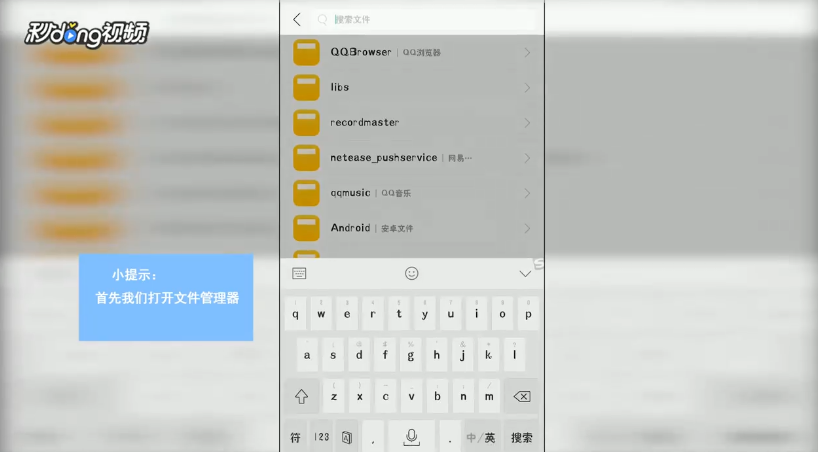Tap the backspace delete key

click(522, 396)
